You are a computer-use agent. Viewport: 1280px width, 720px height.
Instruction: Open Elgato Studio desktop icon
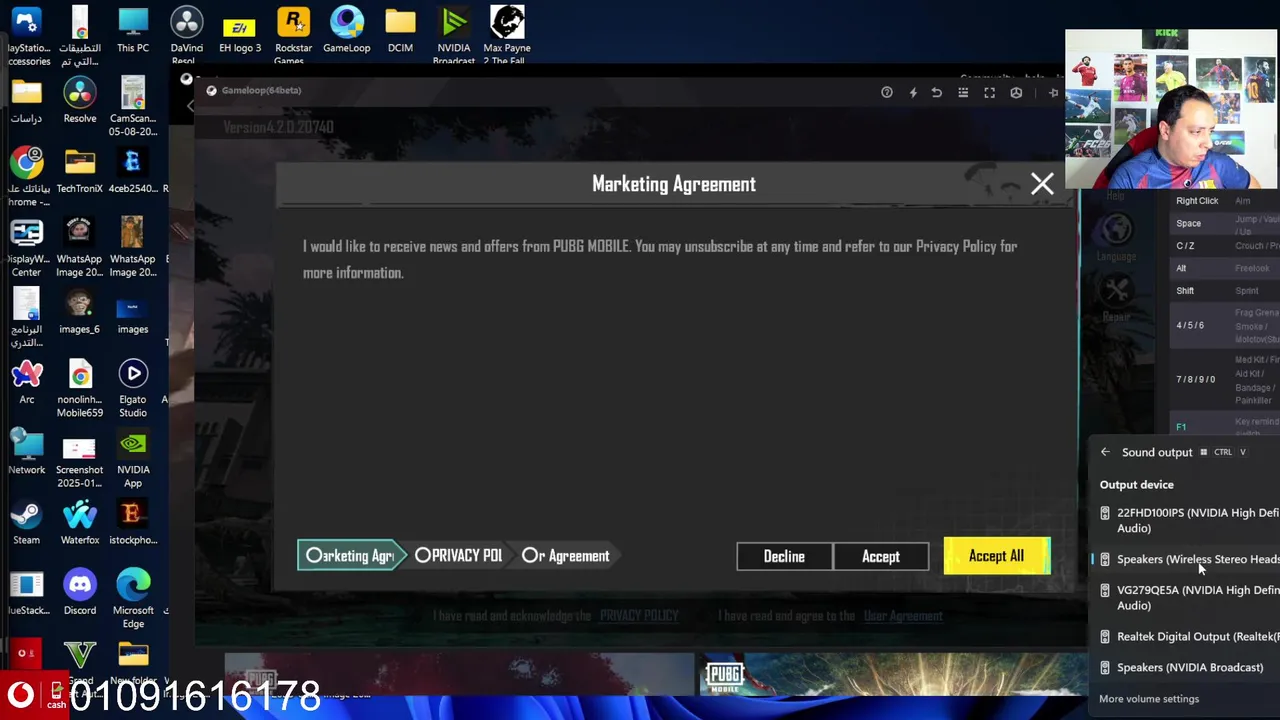pyautogui.click(x=133, y=388)
